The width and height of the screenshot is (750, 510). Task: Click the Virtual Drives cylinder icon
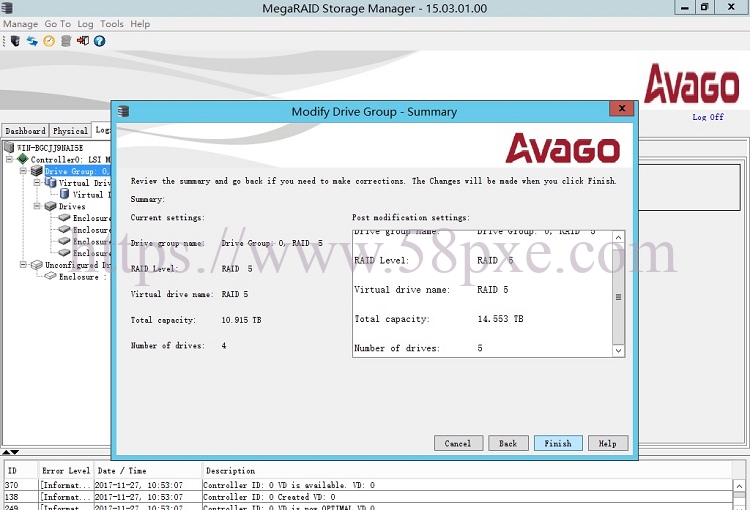51,182
